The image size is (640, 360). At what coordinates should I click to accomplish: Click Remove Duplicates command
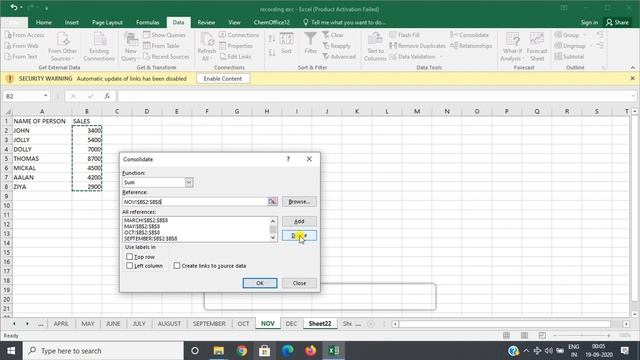pos(417,46)
